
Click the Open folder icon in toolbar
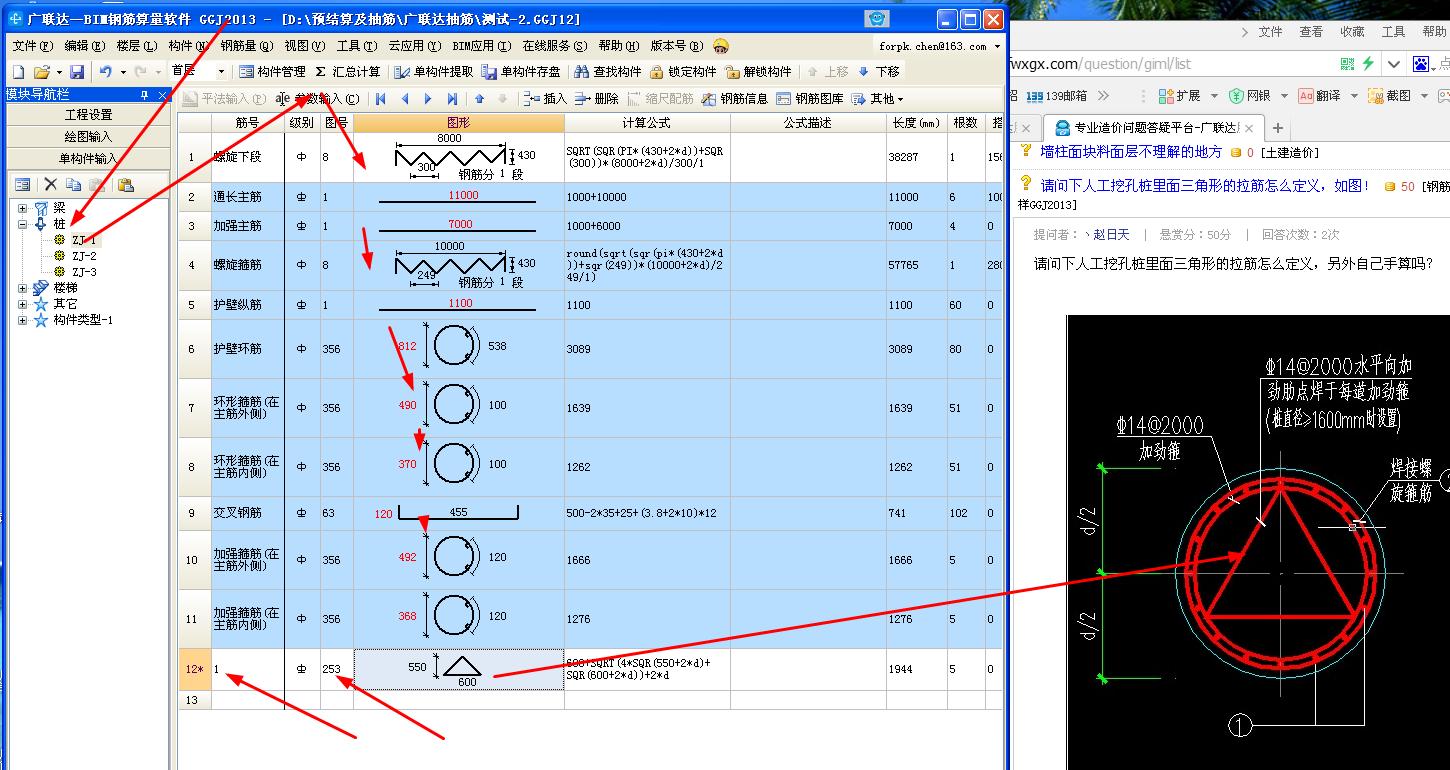point(42,72)
